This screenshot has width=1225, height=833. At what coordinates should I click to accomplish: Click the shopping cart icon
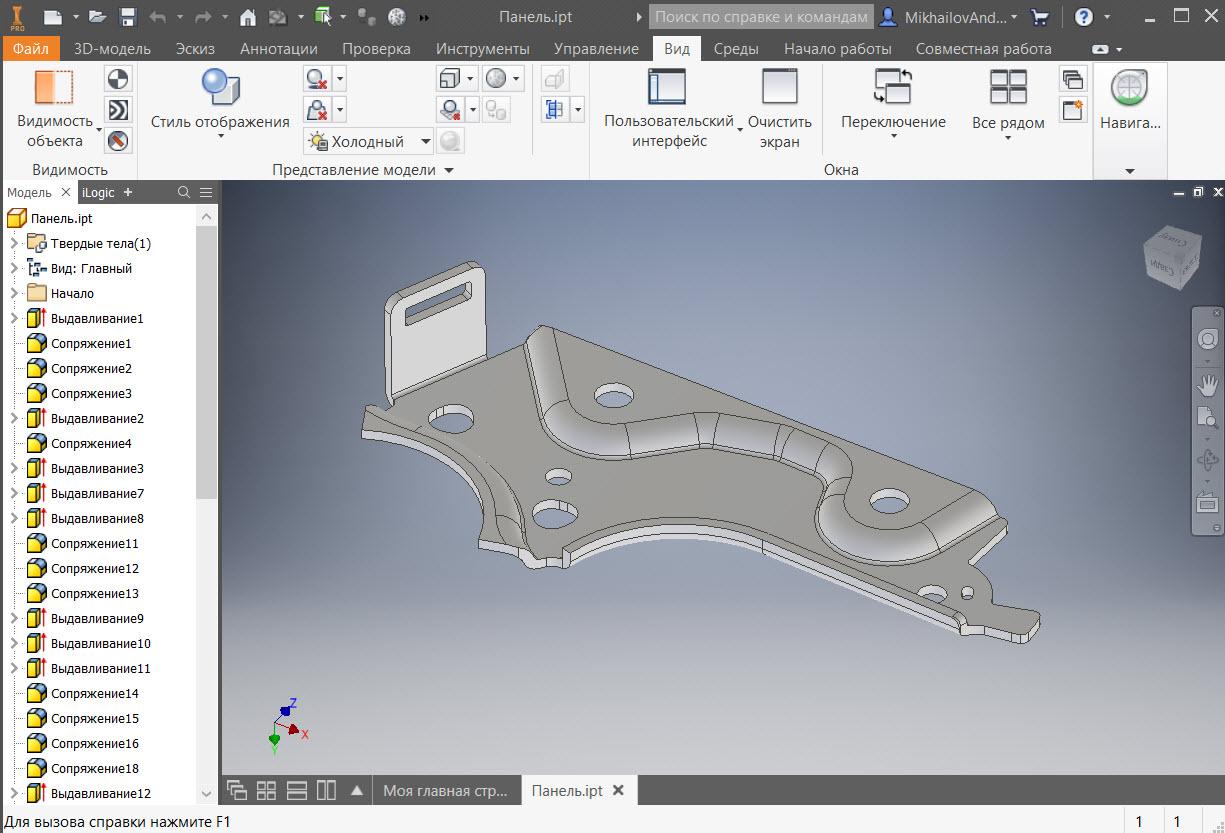click(x=1040, y=17)
